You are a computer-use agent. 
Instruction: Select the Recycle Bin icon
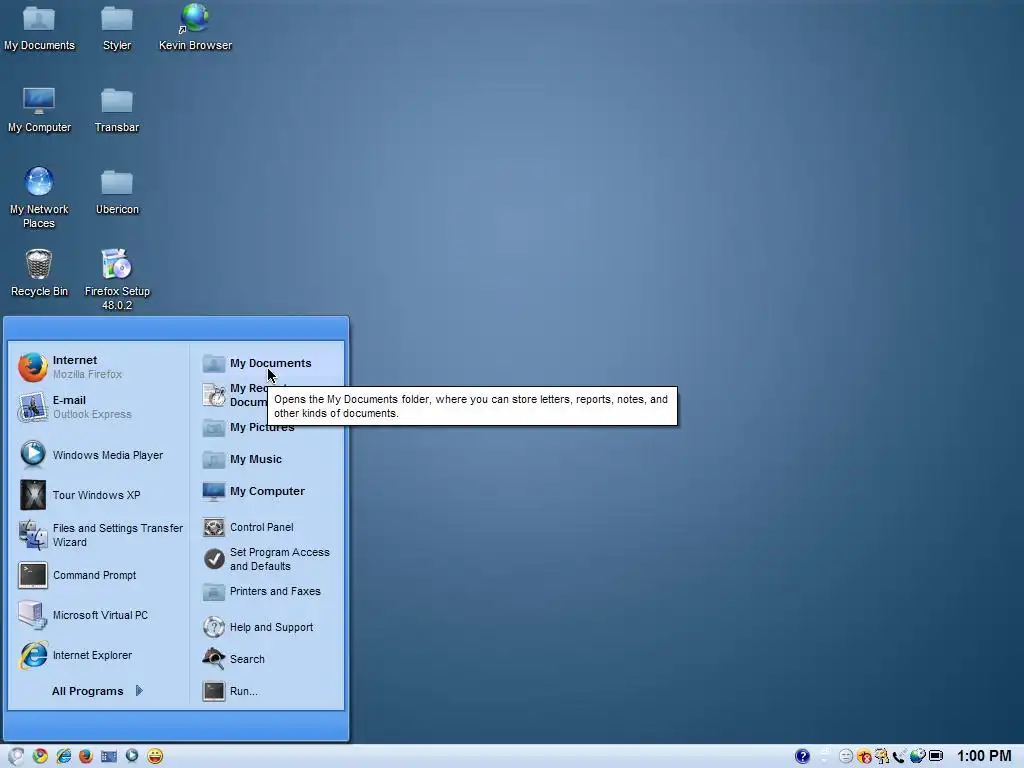coord(39,273)
